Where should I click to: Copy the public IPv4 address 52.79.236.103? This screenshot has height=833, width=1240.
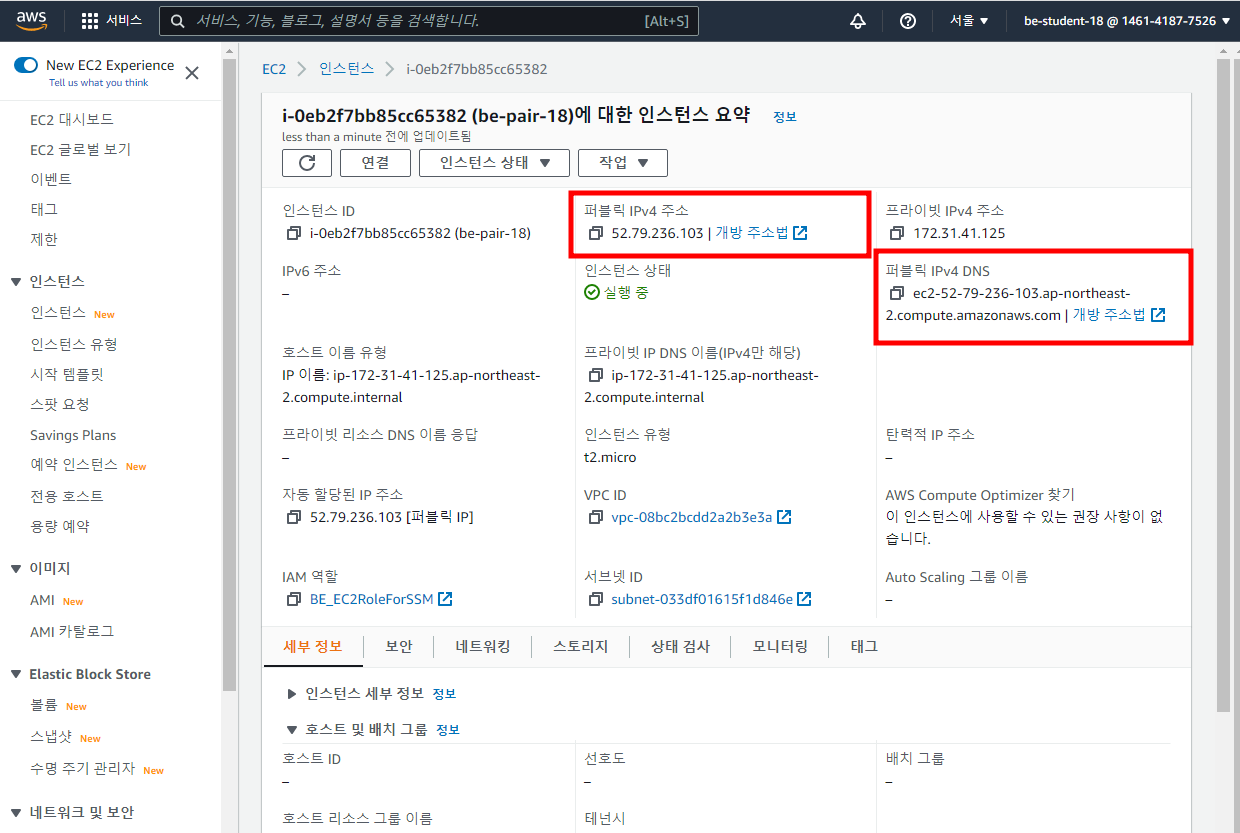coord(595,234)
